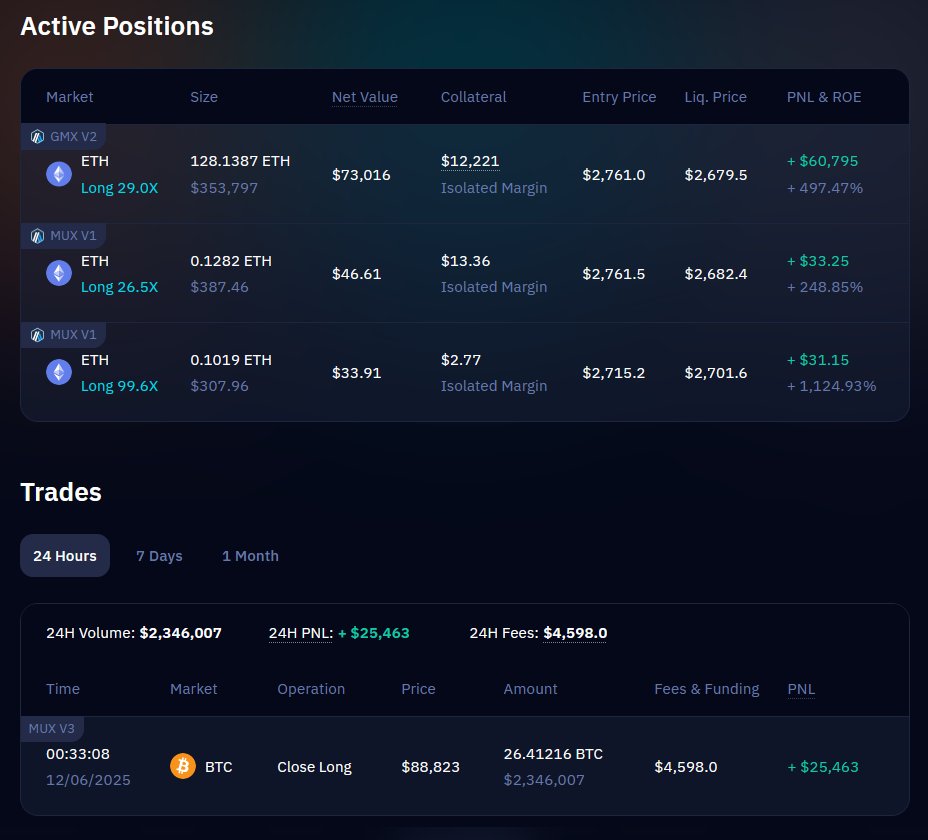
Task: Click the Trades section heading
Action: (x=61, y=493)
